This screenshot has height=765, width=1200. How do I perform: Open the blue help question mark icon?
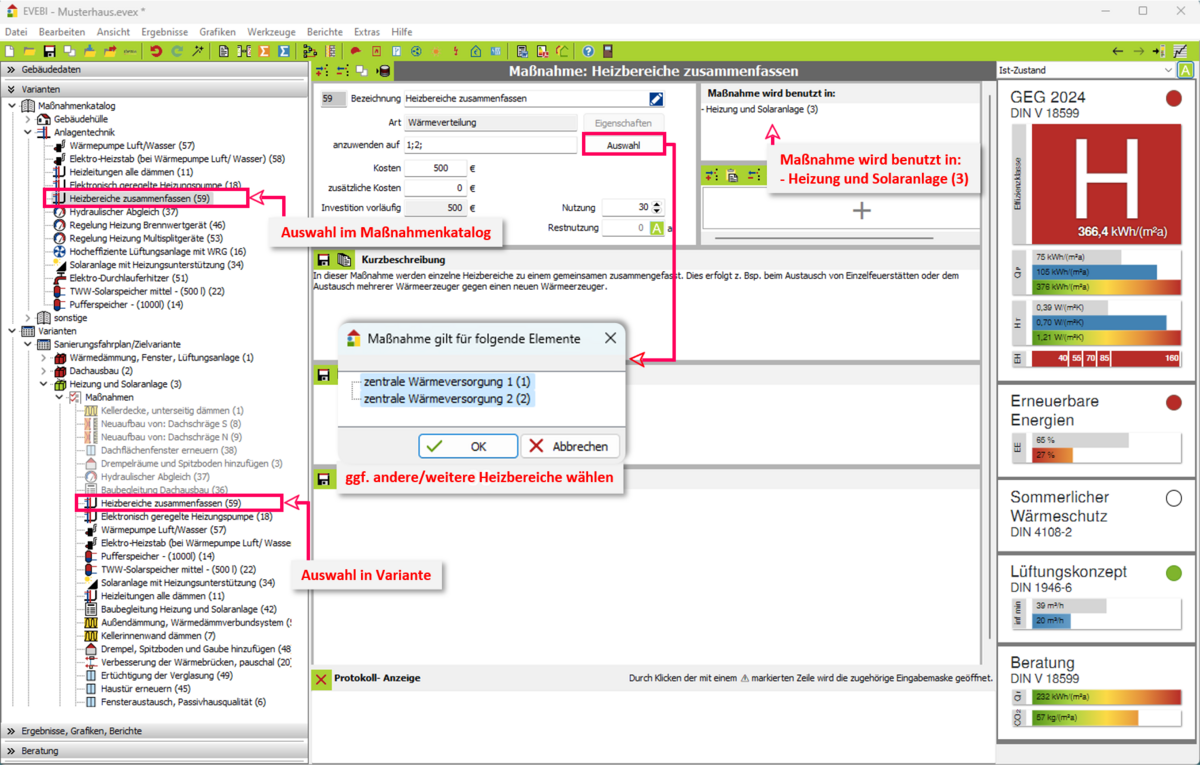(588, 51)
